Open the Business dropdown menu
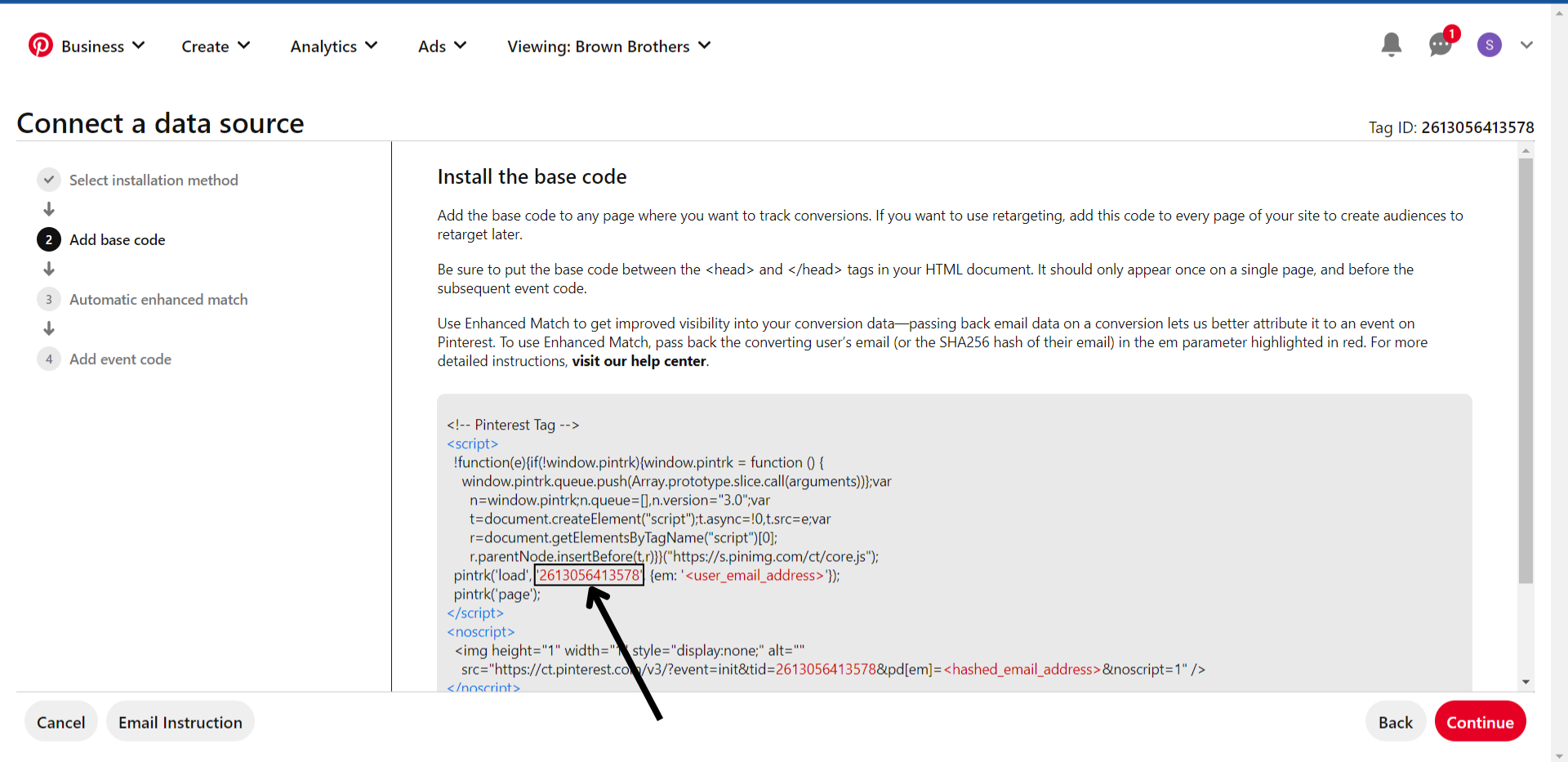The height and width of the screenshot is (762, 1568). 103,47
